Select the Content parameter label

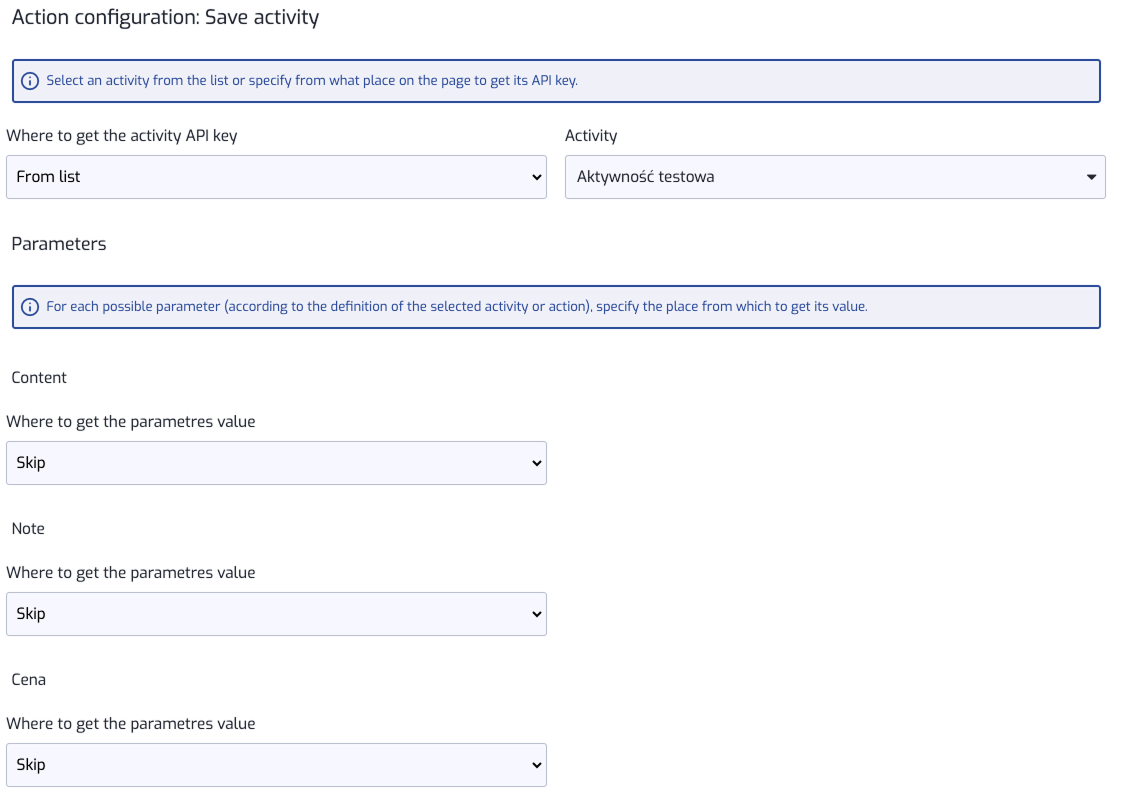(x=39, y=378)
